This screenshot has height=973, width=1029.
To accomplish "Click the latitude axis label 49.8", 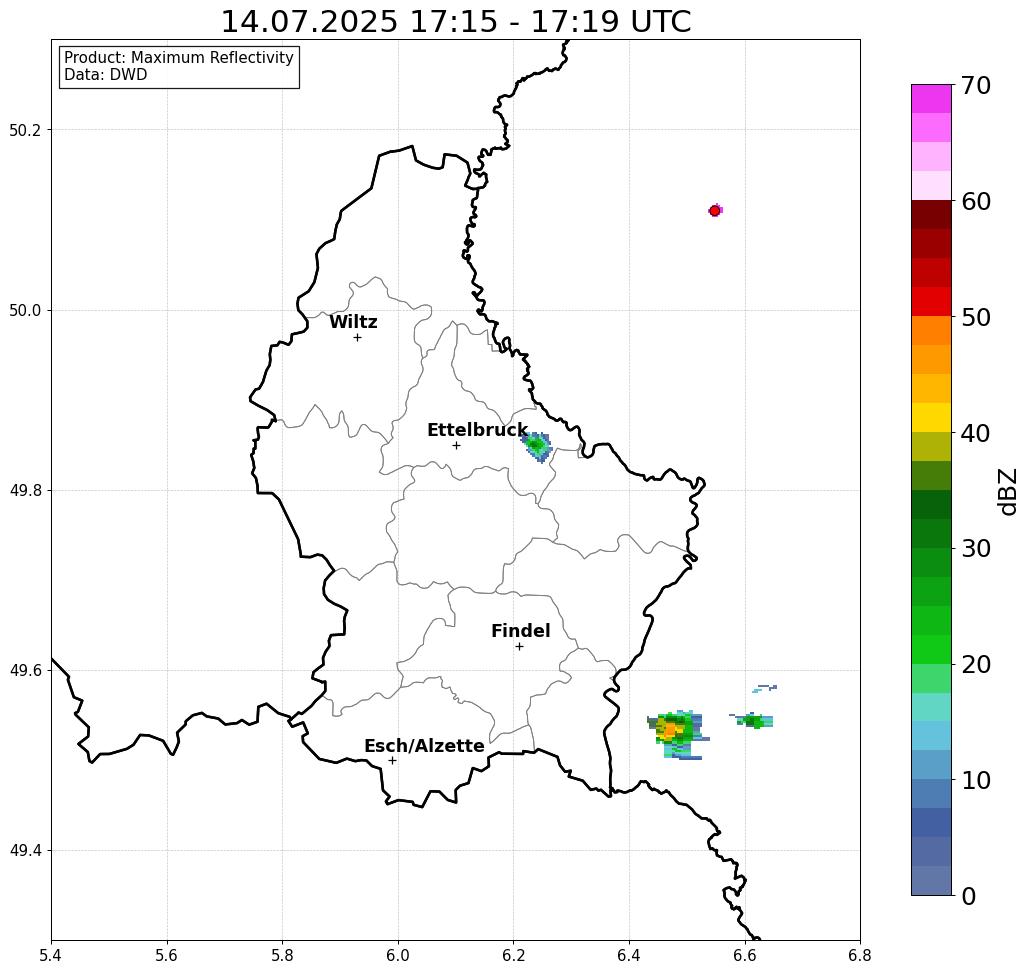I will [25, 490].
